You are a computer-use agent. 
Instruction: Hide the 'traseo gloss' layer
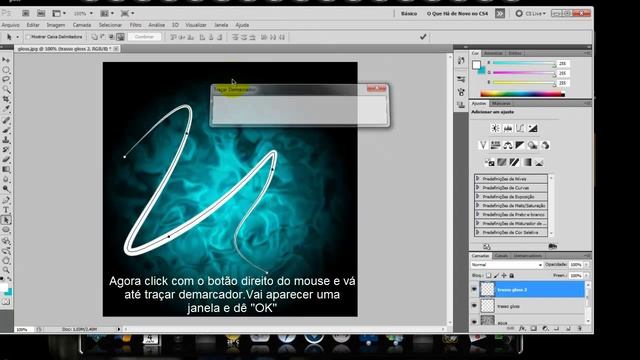coord(474,305)
